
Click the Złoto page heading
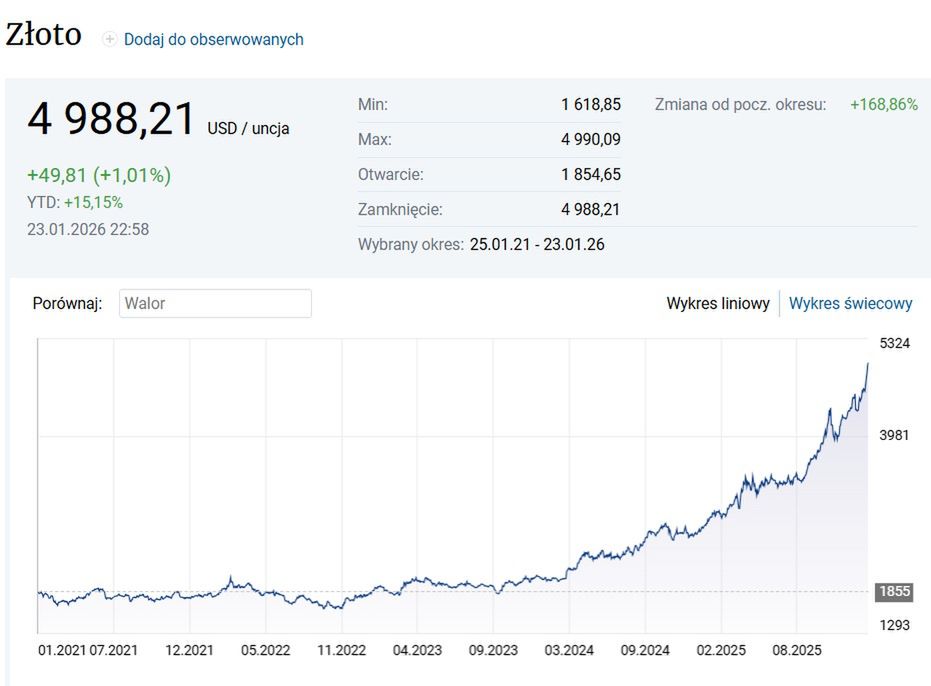tap(44, 35)
